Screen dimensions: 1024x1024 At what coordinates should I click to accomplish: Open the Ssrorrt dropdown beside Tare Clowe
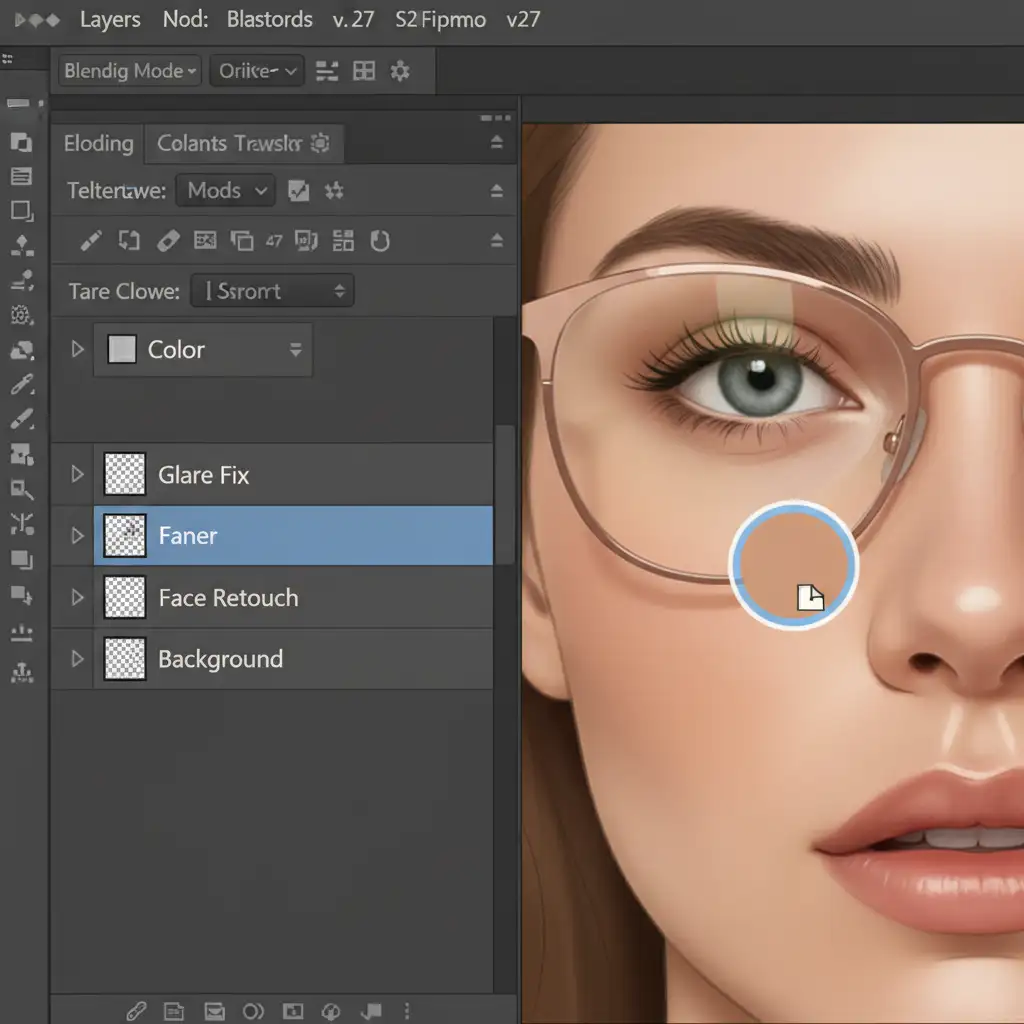click(272, 291)
